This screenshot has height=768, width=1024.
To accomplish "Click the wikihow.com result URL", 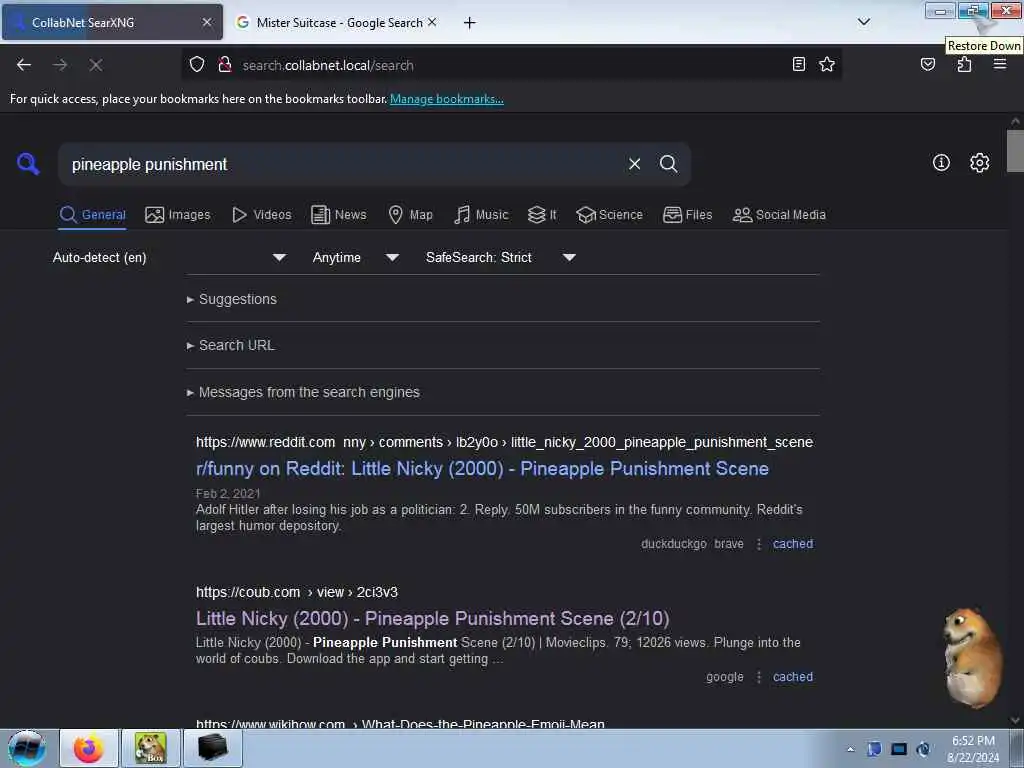I will coord(400,724).
